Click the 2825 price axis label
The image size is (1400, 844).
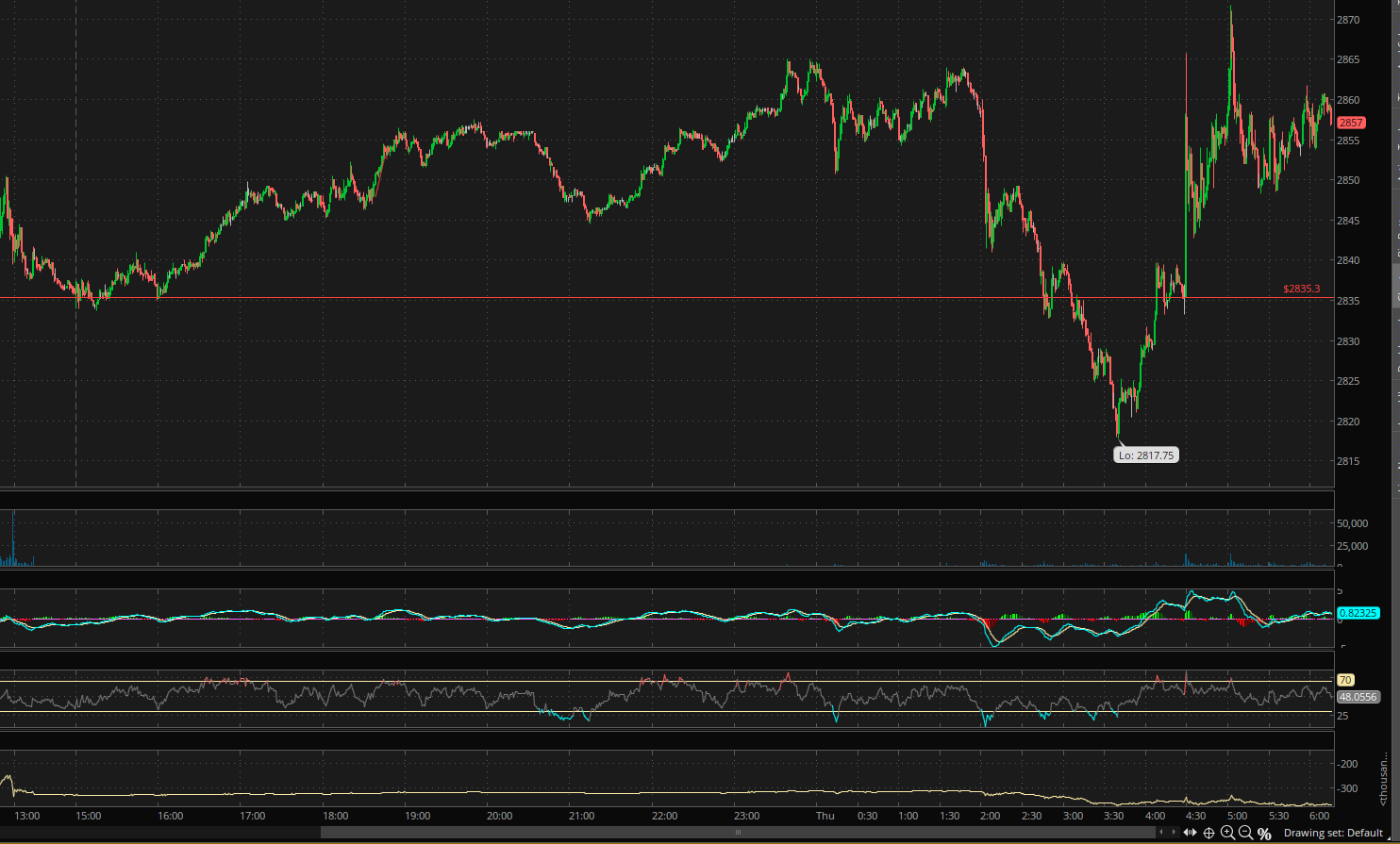click(x=1348, y=381)
